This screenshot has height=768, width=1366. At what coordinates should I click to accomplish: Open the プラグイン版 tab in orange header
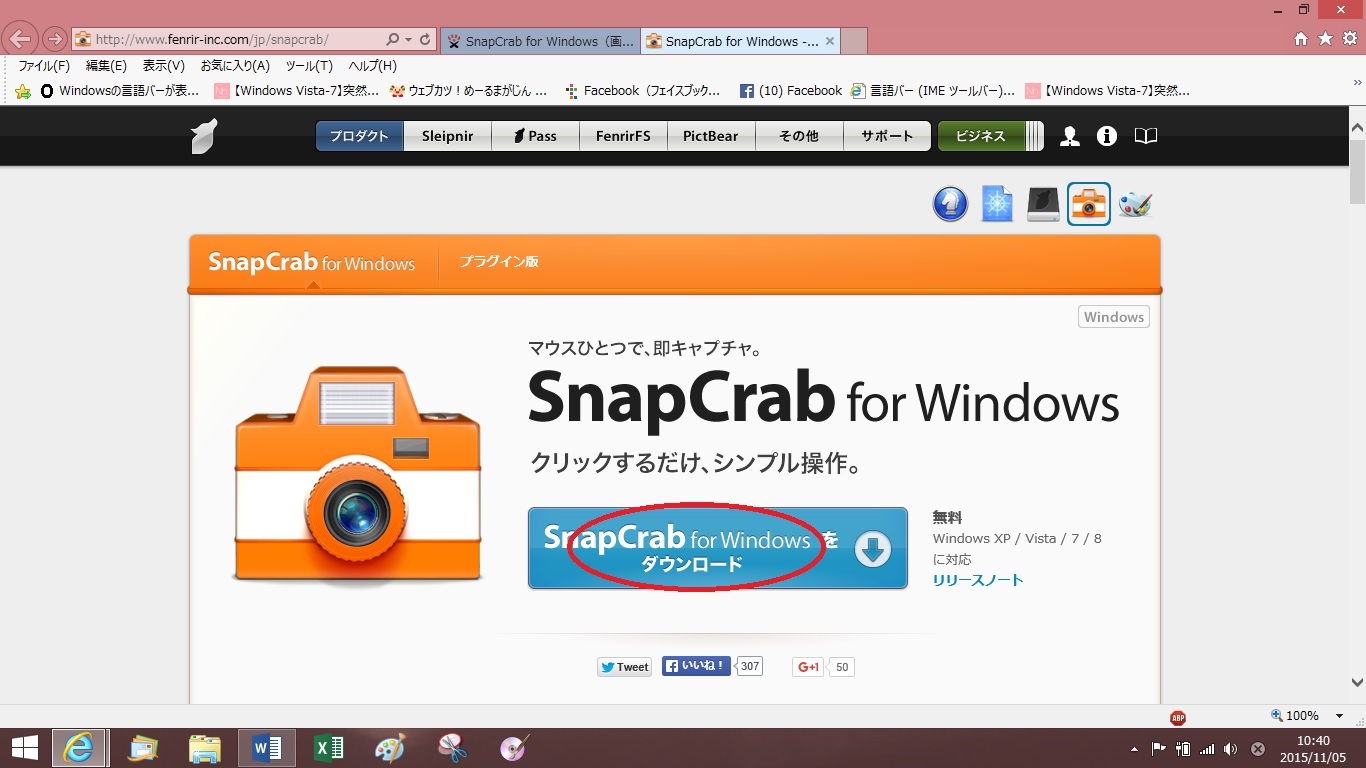click(499, 262)
